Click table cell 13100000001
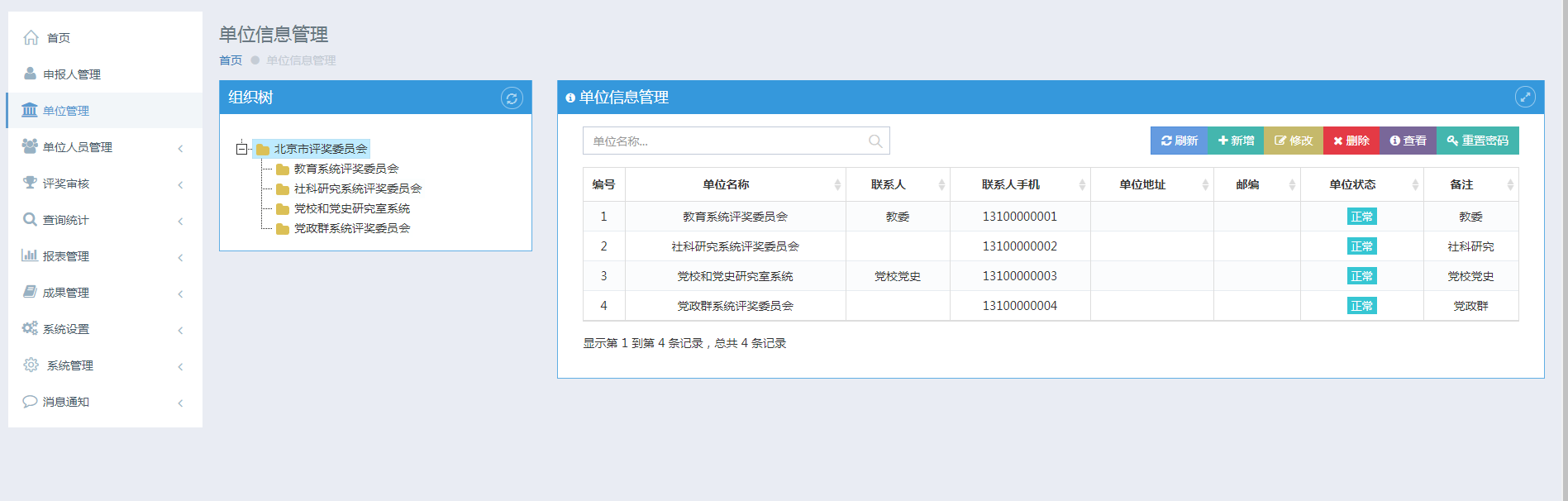The height and width of the screenshot is (501, 1568). point(1020,217)
